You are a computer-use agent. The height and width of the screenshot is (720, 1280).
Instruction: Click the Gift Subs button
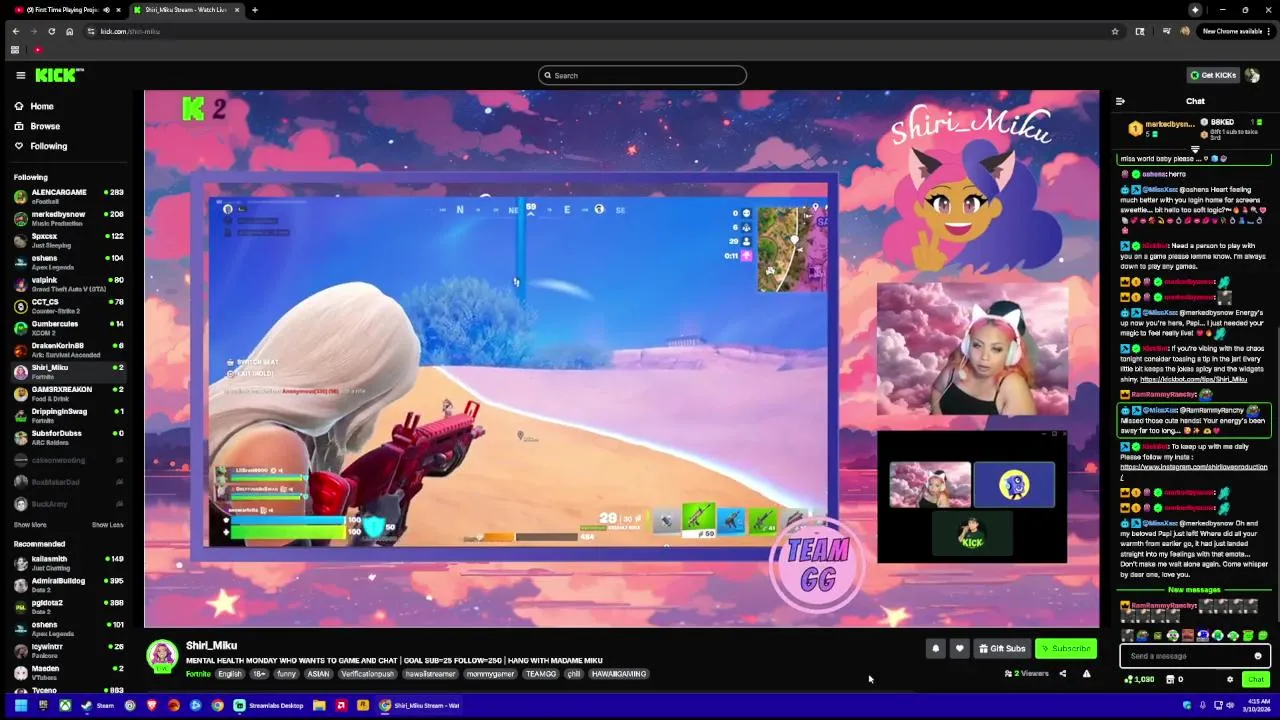1001,648
